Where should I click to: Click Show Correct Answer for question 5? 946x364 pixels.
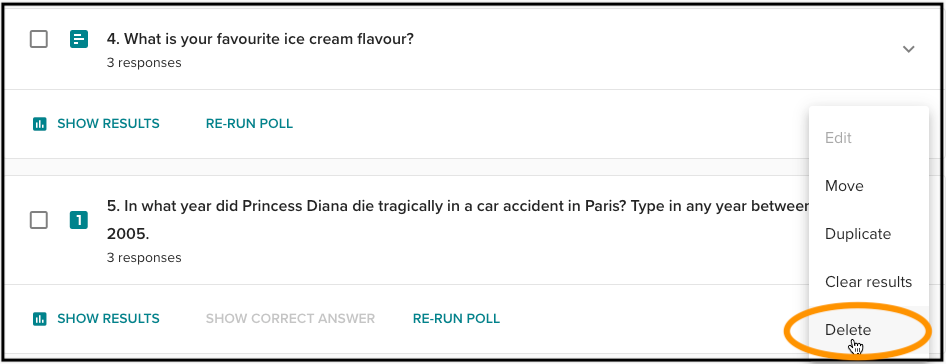pyautogui.click(x=290, y=318)
